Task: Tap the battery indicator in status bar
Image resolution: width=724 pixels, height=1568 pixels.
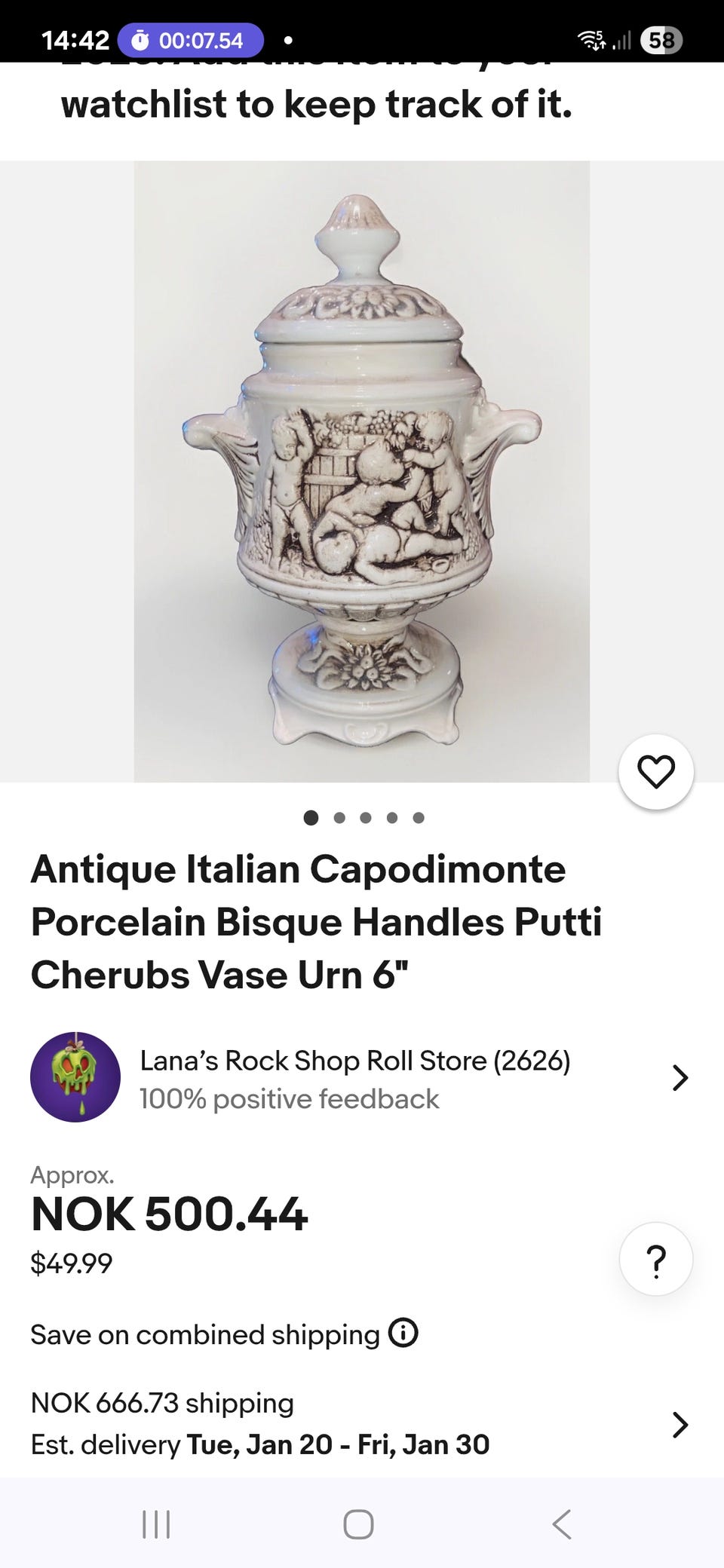Action: click(x=661, y=40)
